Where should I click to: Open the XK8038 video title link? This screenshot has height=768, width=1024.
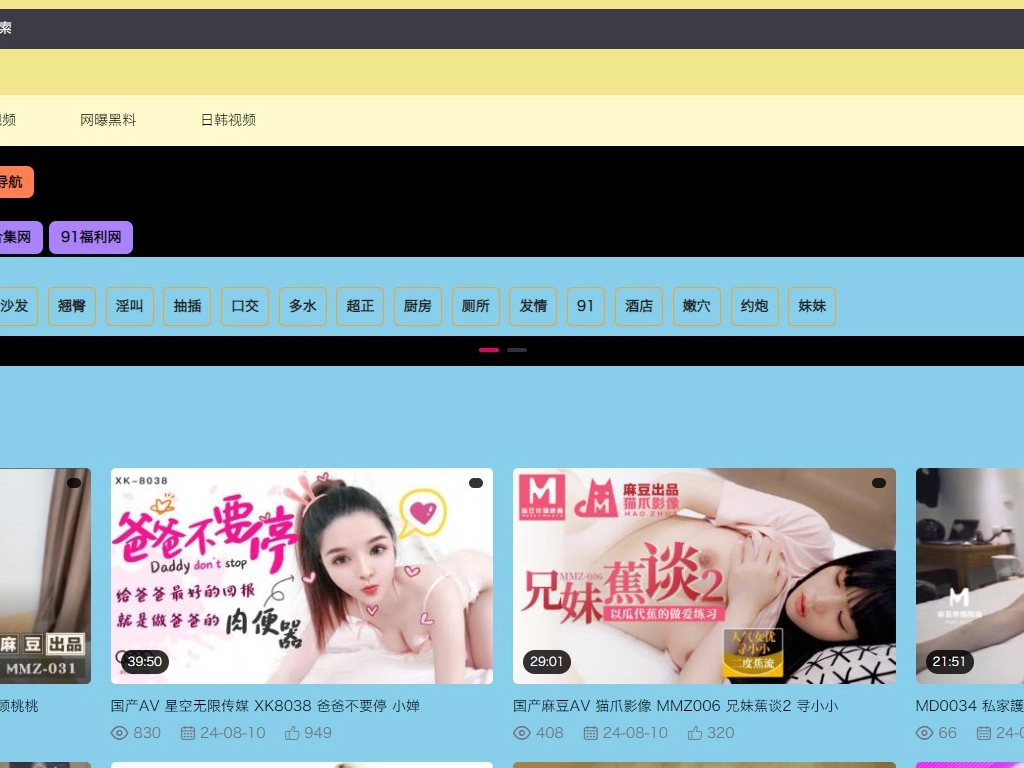pyautogui.click(x=265, y=706)
